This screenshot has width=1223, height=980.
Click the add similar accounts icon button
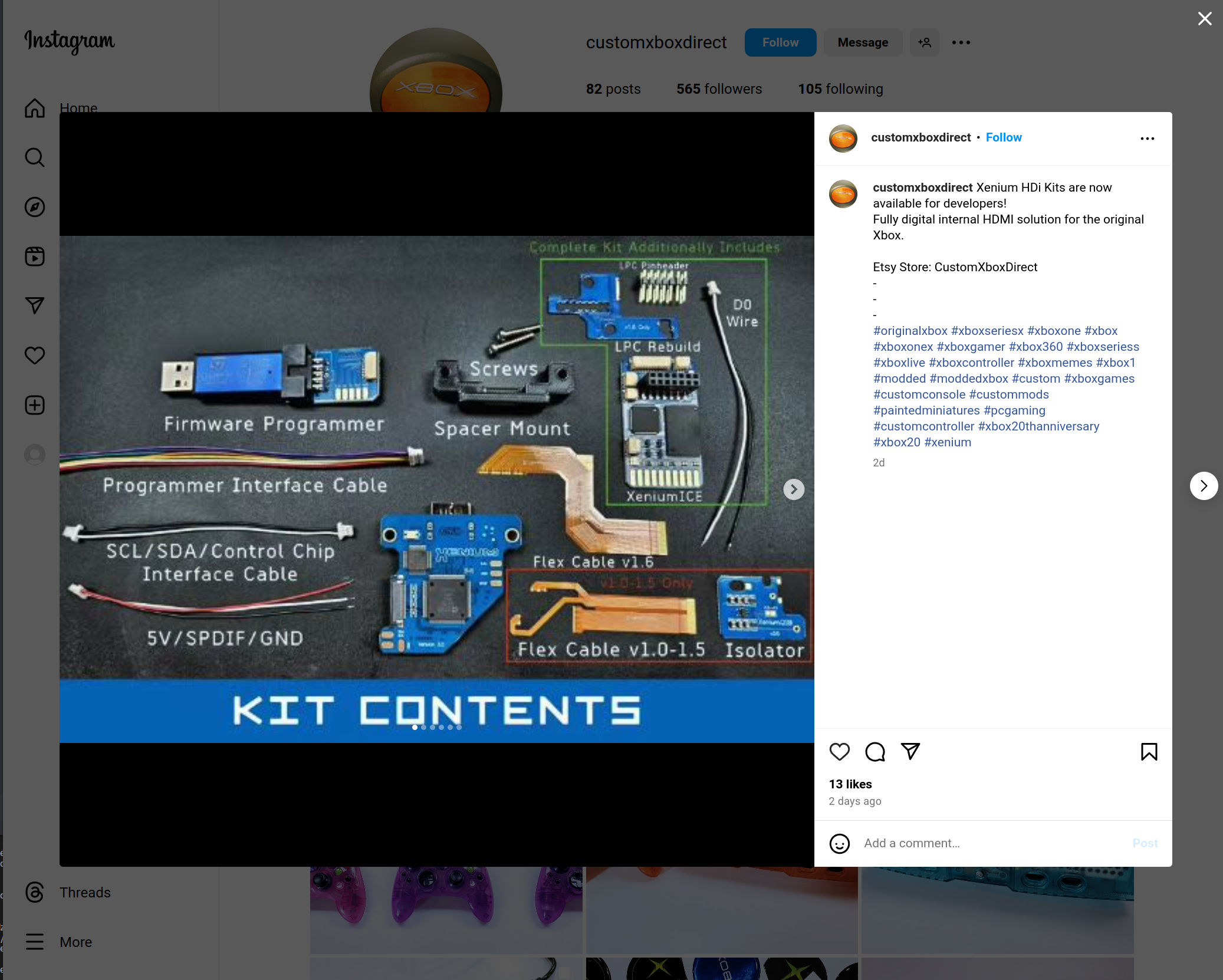925,42
